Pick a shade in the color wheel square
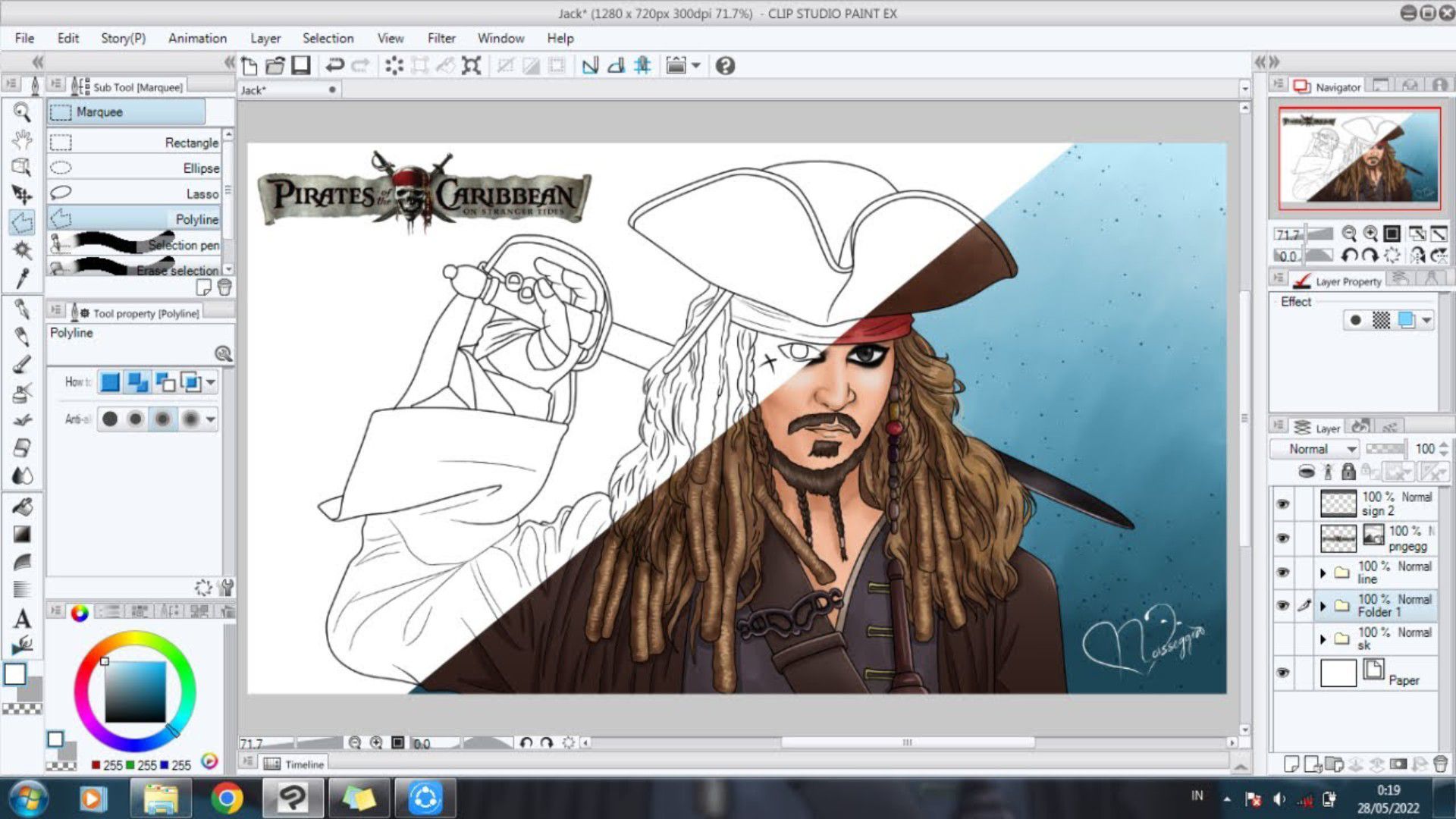 tap(135, 692)
